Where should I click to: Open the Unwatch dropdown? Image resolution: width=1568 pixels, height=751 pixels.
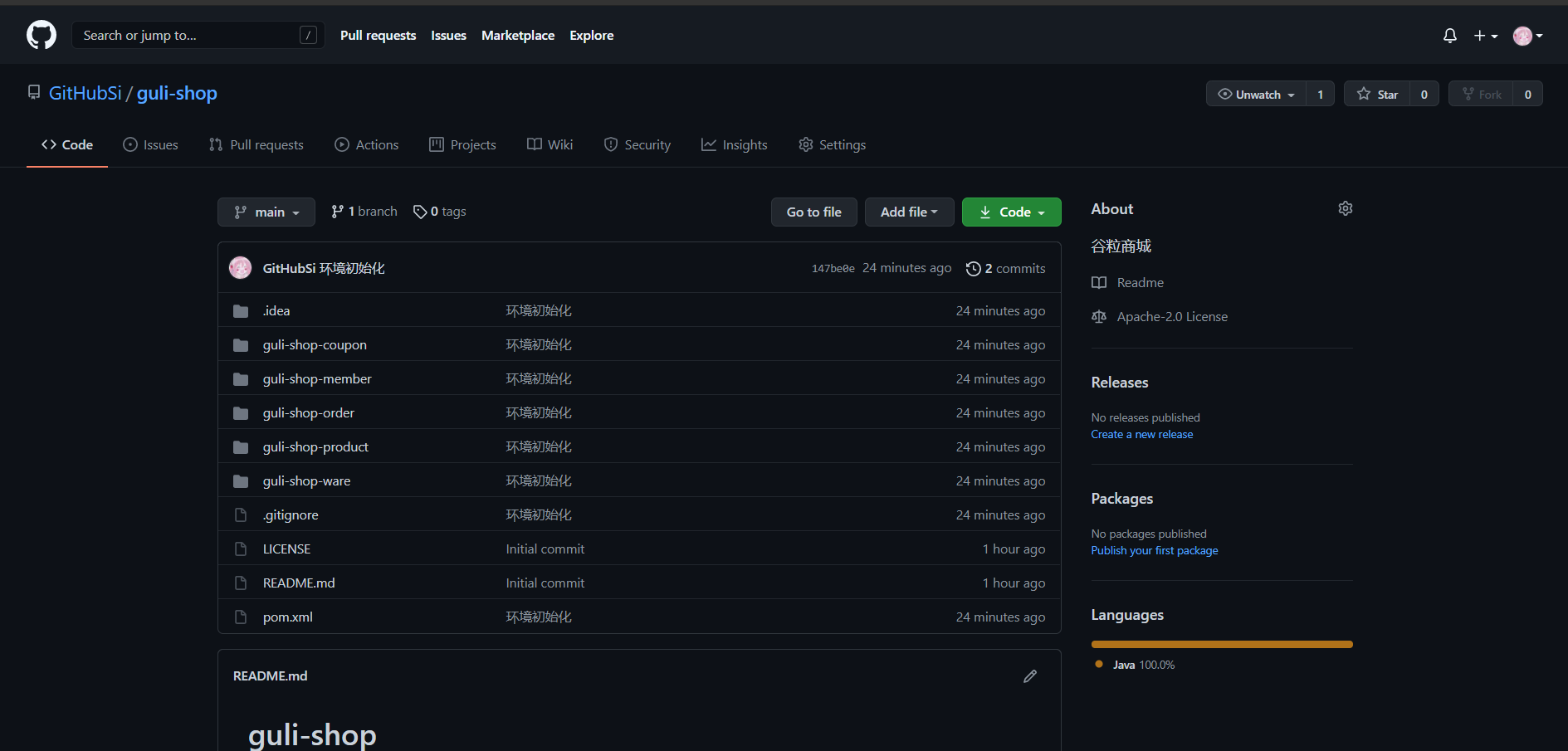coord(1256,94)
